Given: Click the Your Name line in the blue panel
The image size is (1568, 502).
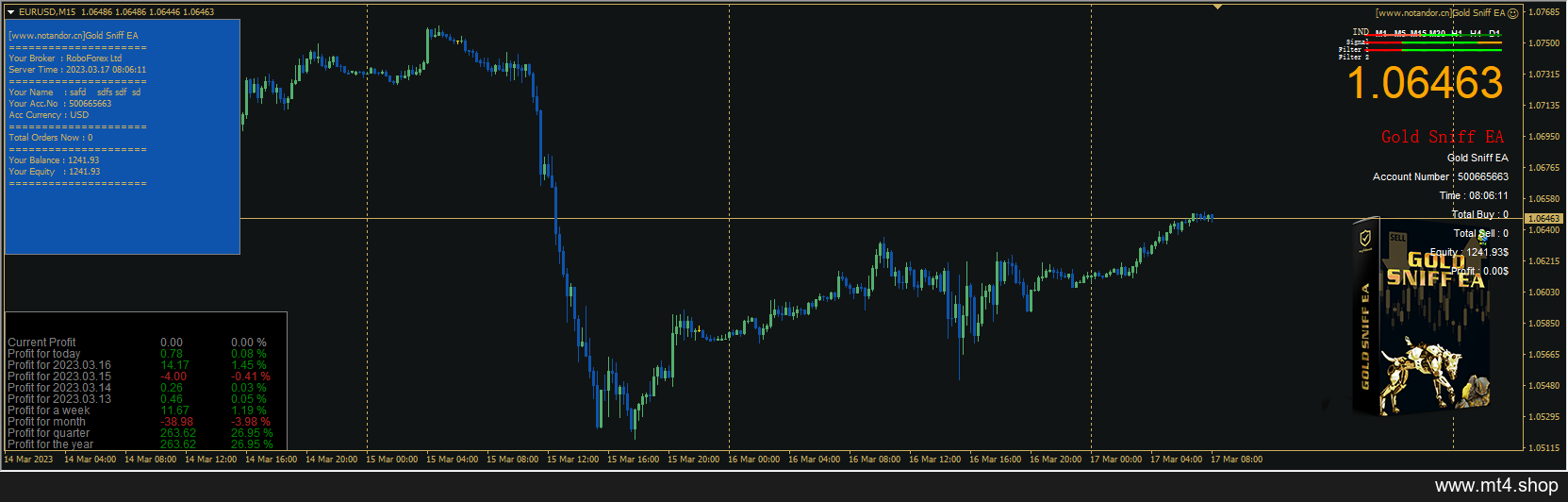Looking at the screenshot, I should (74, 92).
